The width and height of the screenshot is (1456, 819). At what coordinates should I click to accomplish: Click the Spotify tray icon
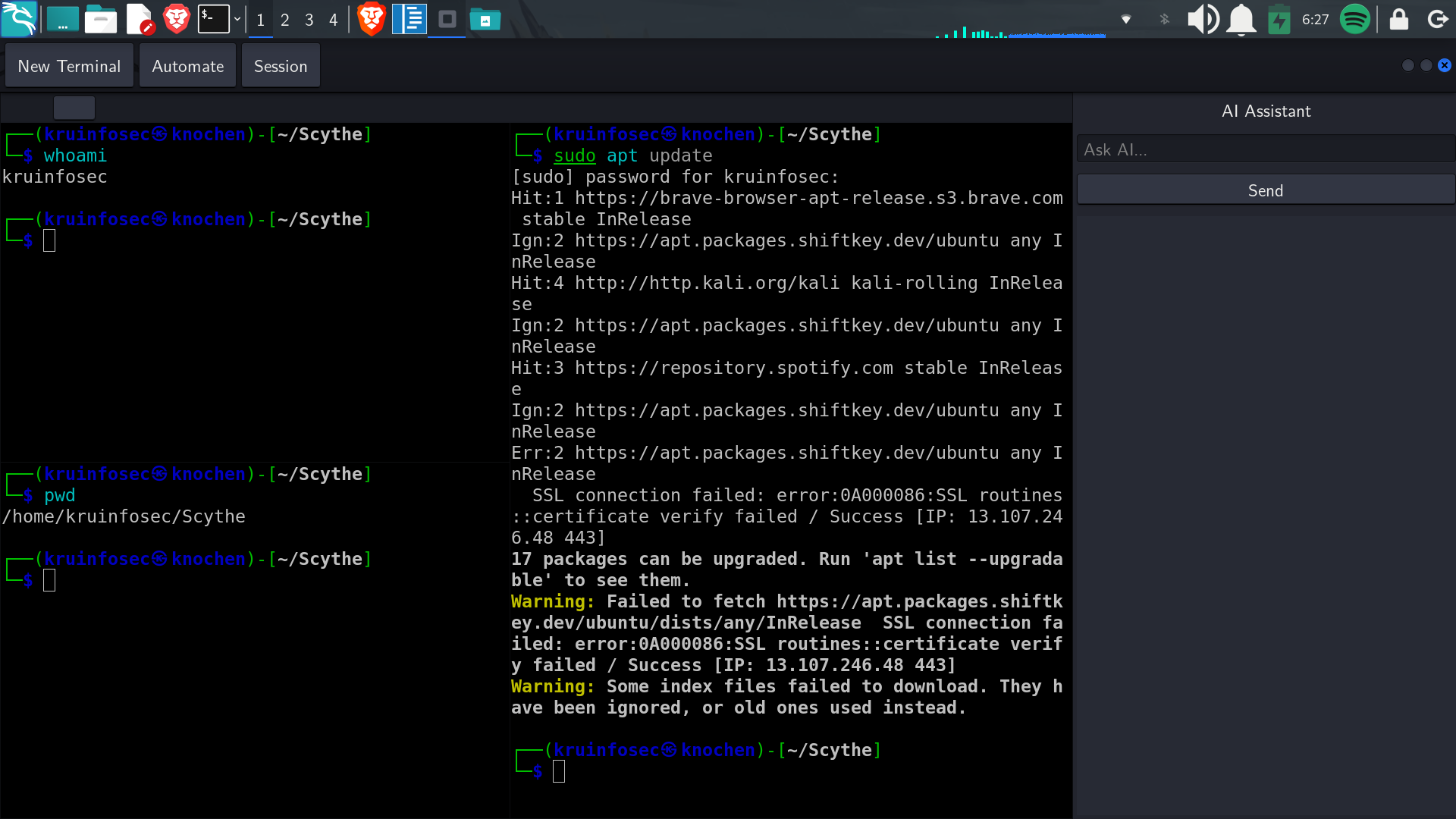click(1354, 19)
